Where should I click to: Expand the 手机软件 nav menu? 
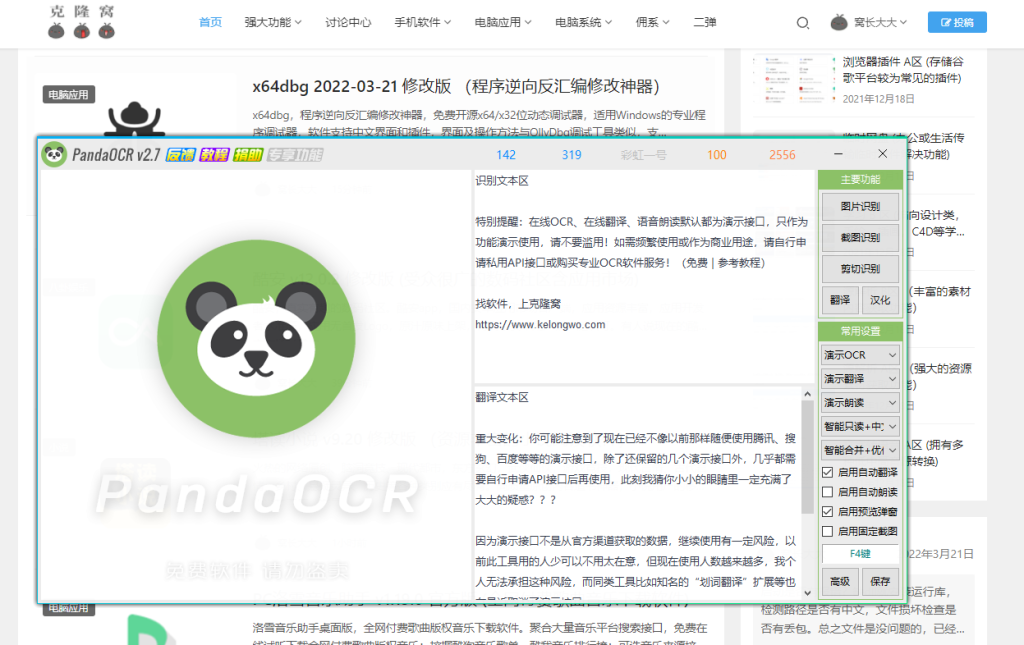423,22
